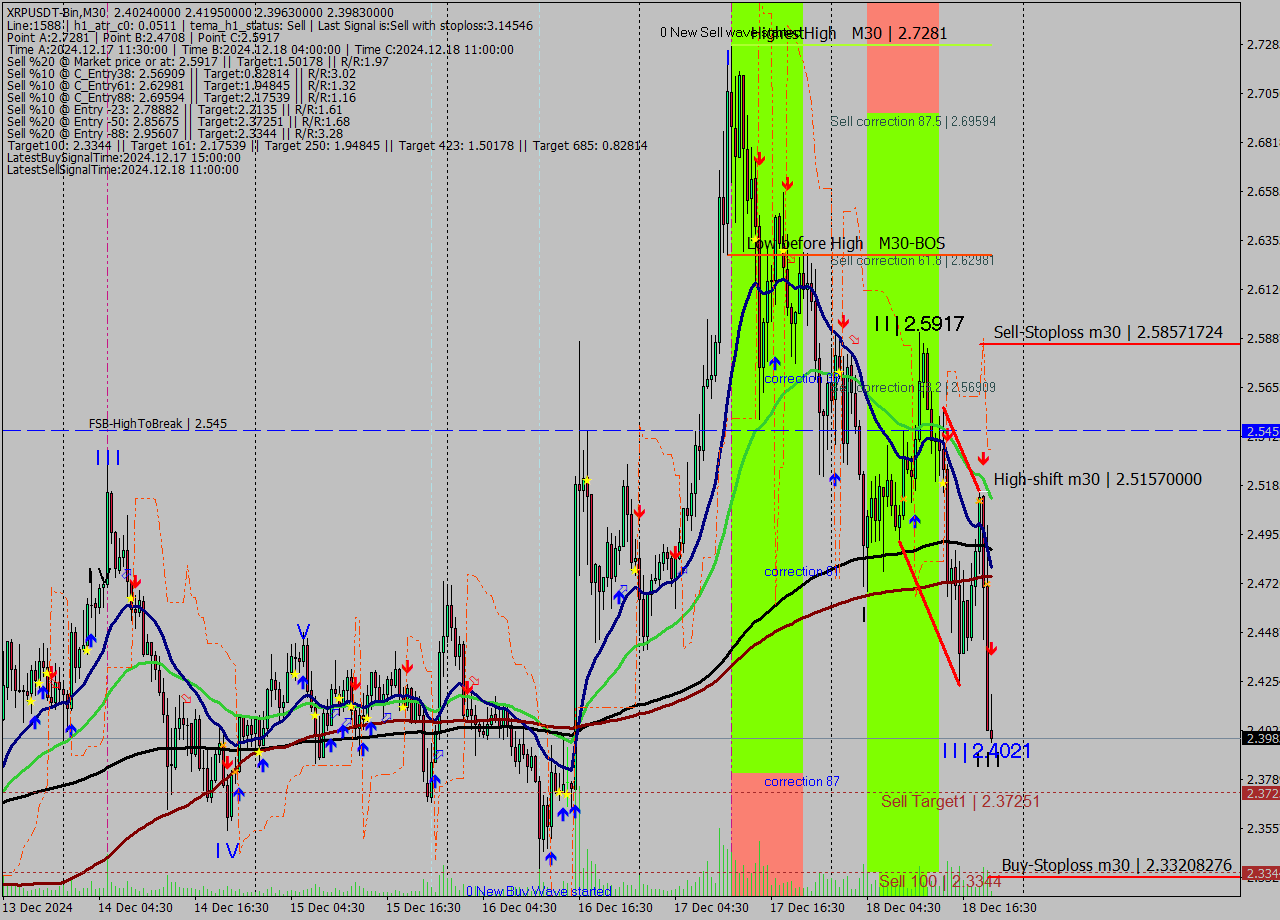Select the 'I I | 2.5917' wave label
The width and height of the screenshot is (1280, 920).
tap(919, 324)
